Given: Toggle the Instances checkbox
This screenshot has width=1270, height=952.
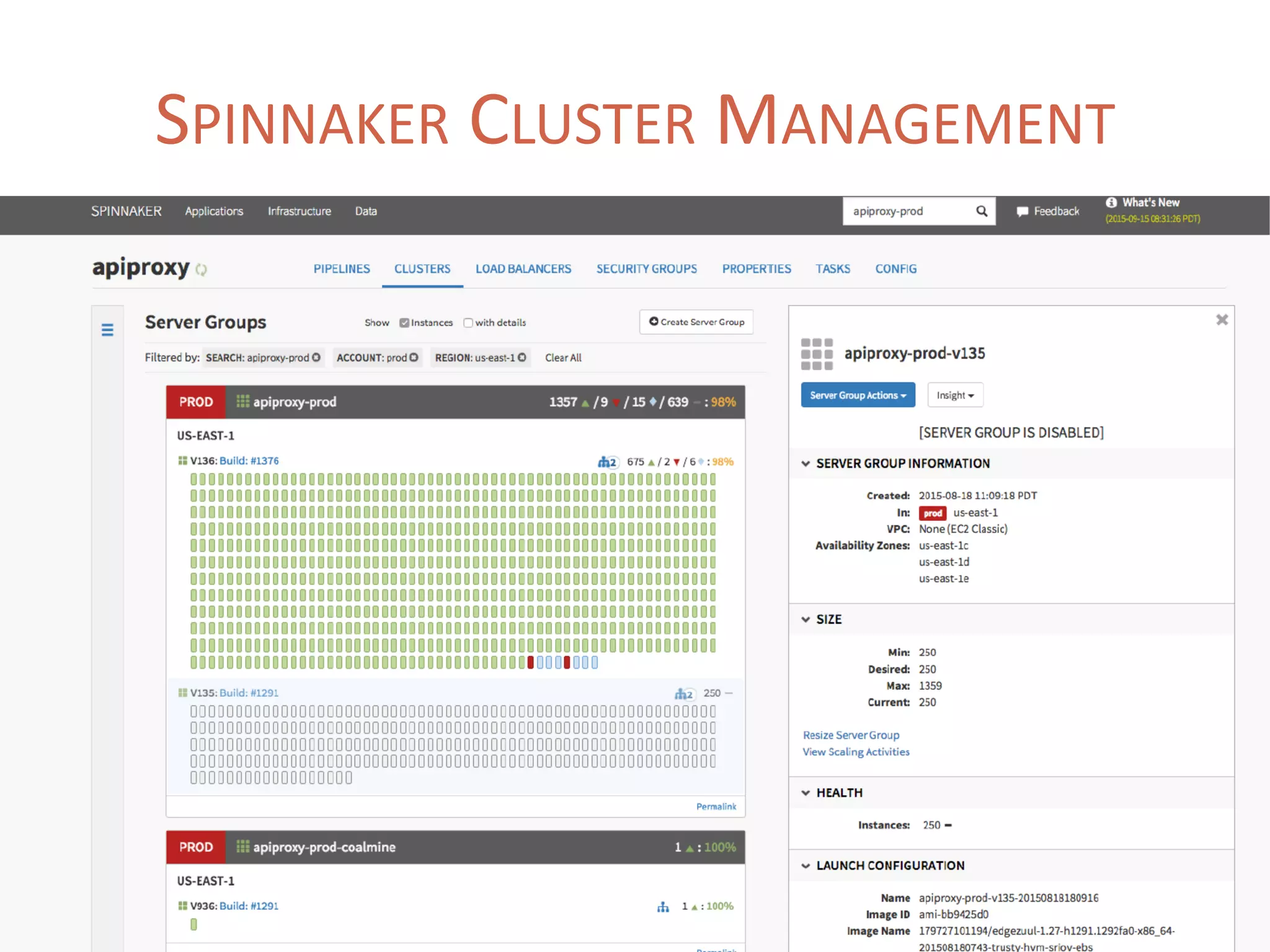Looking at the screenshot, I should (404, 323).
